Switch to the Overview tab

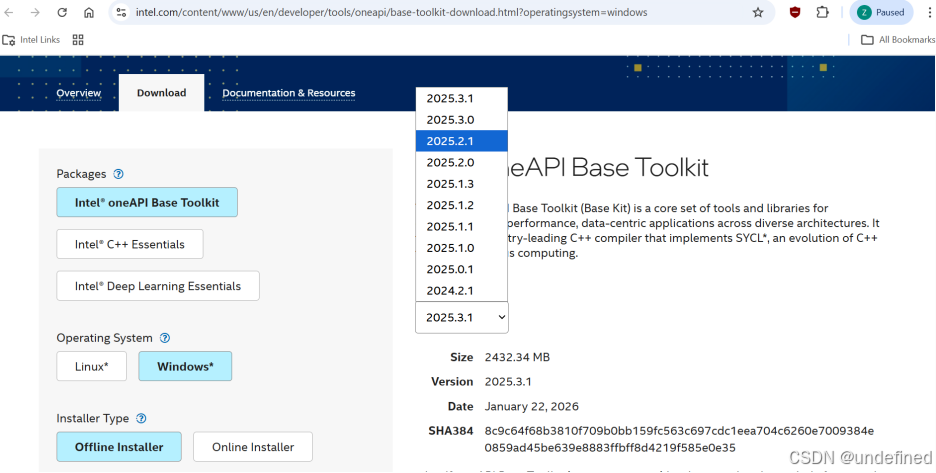click(x=79, y=93)
